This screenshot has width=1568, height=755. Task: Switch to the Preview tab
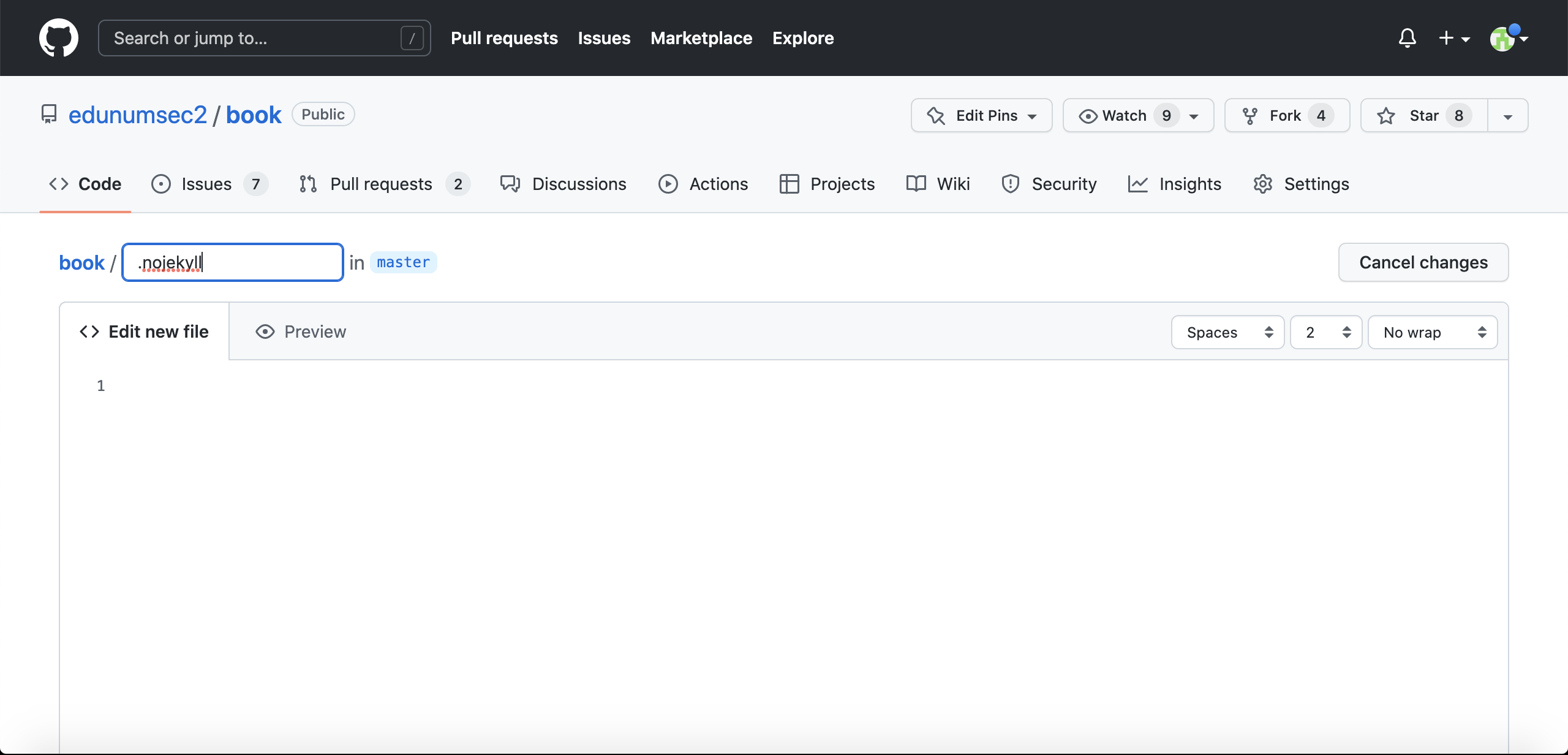pos(301,332)
